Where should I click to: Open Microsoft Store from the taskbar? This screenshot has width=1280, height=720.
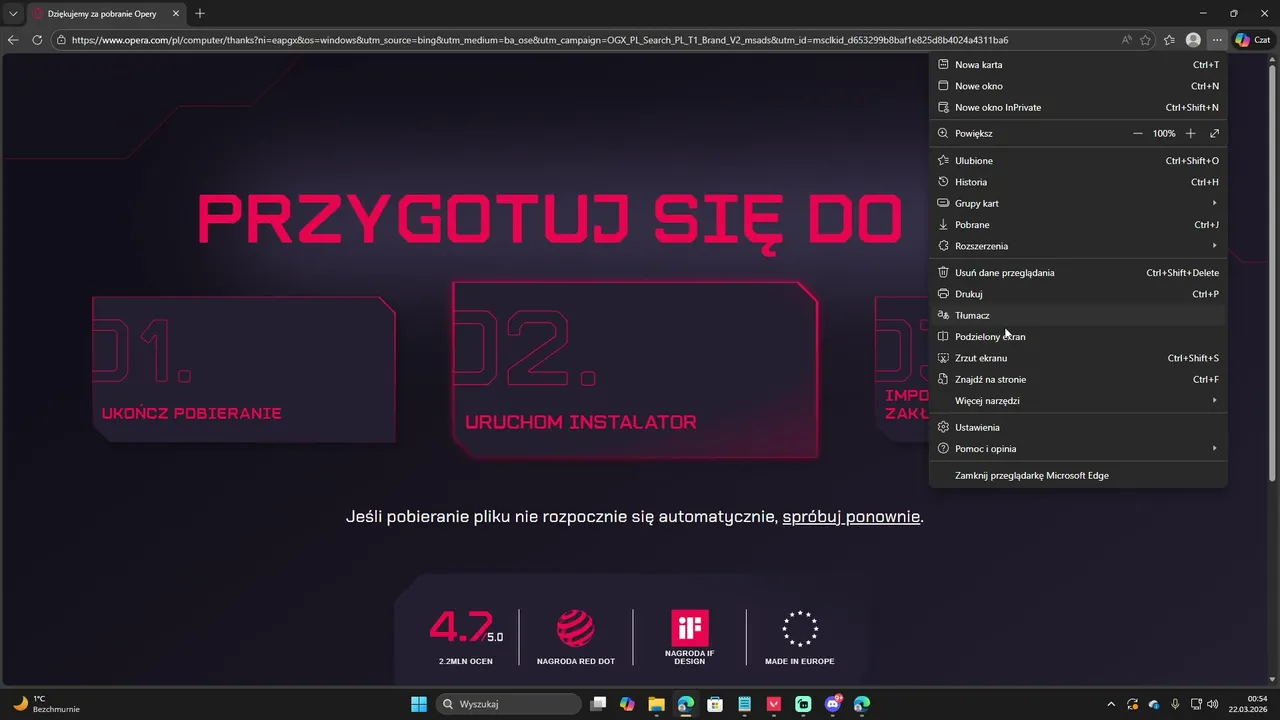point(715,704)
